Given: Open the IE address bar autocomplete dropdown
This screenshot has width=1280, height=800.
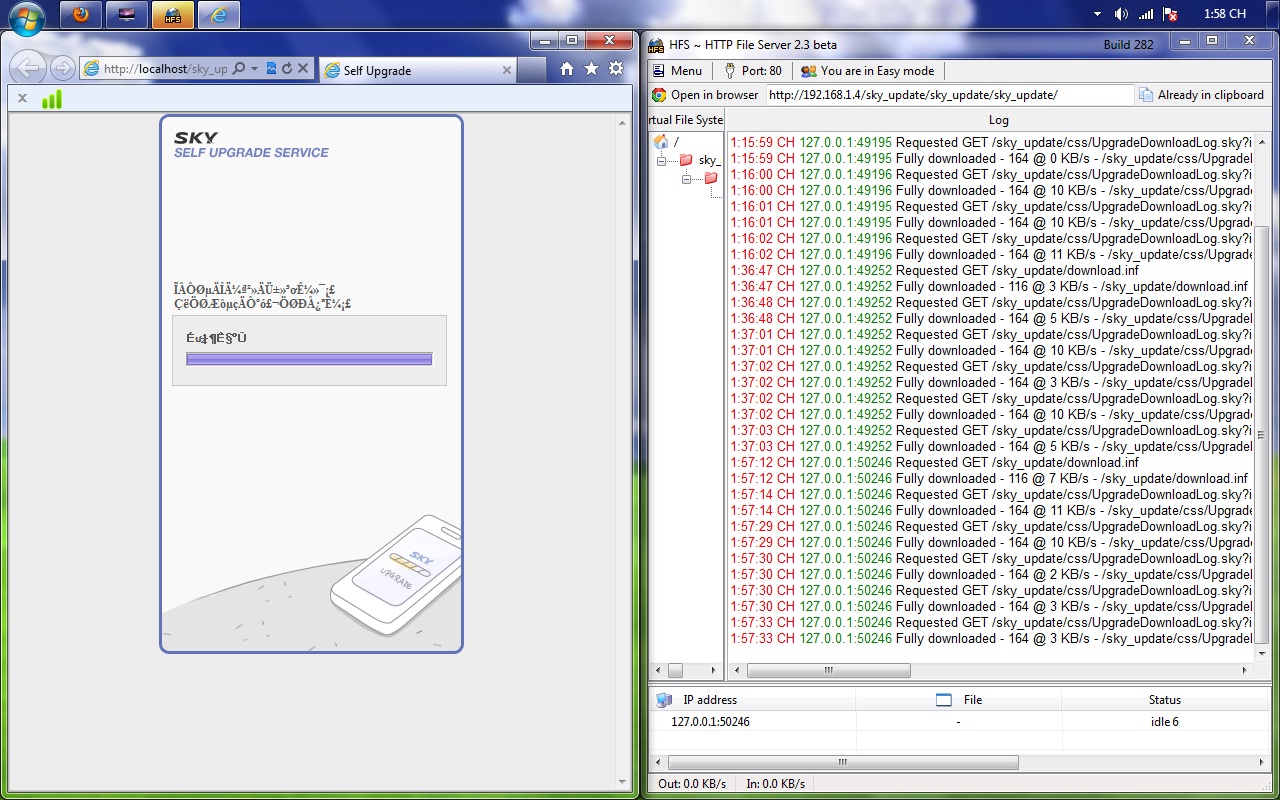Looking at the screenshot, I should [255, 69].
